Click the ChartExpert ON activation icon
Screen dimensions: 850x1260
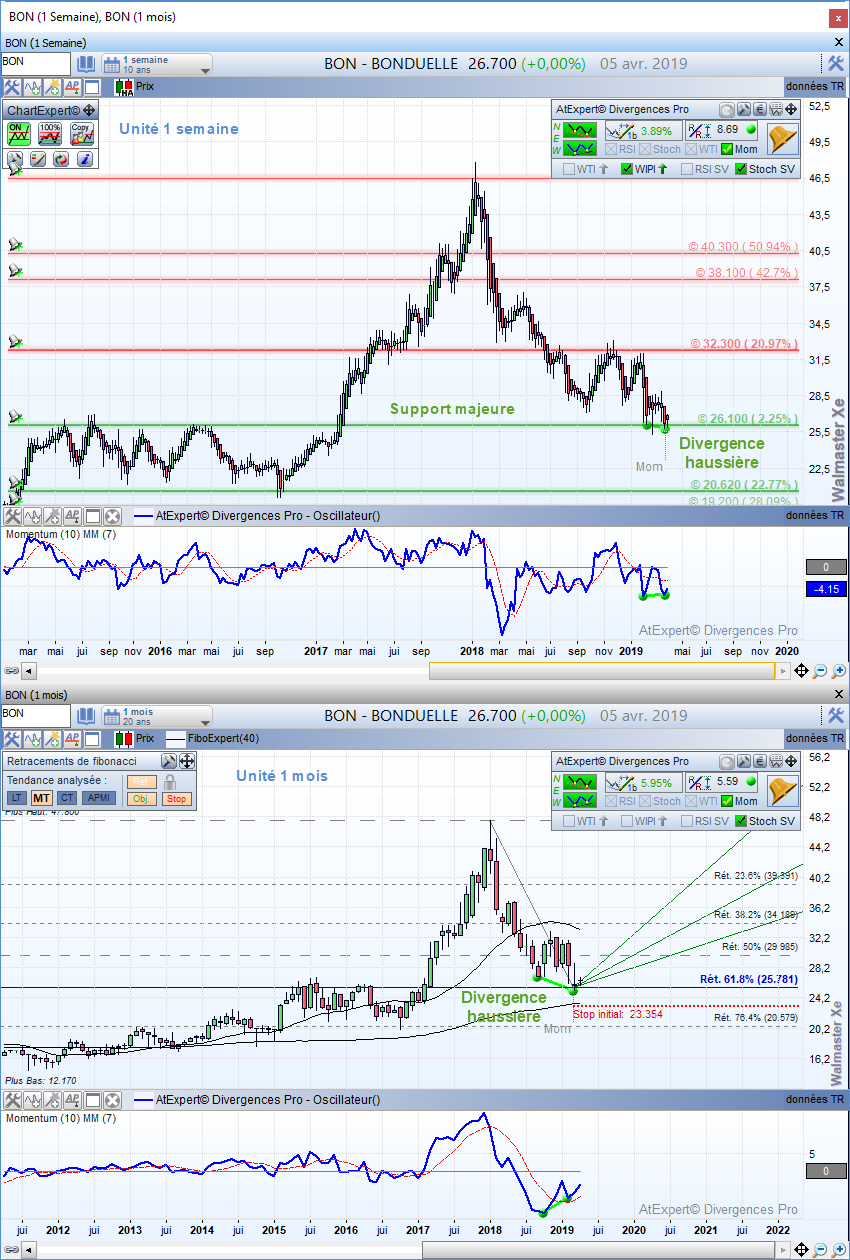[18, 134]
